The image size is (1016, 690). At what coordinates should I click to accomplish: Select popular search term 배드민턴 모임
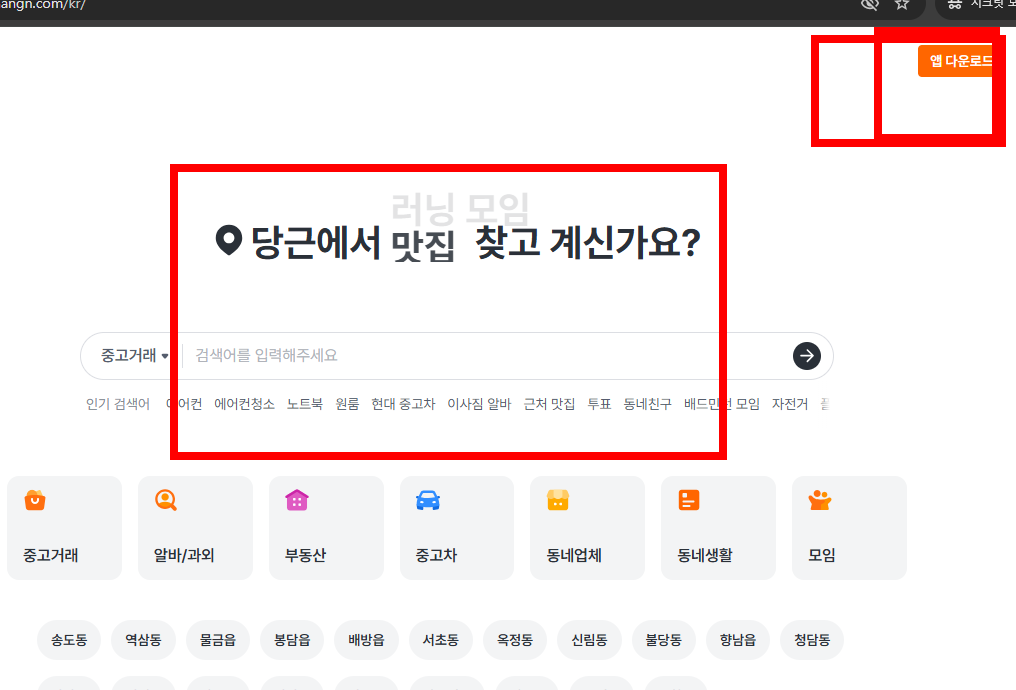click(722, 404)
